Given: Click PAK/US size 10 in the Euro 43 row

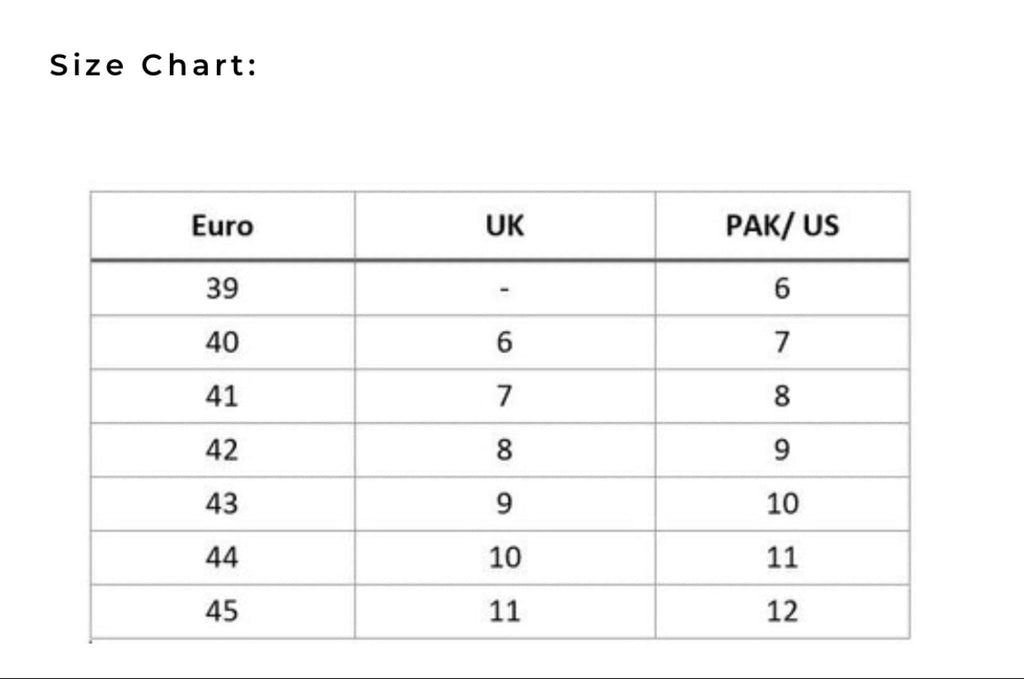Looking at the screenshot, I should pos(782,503).
